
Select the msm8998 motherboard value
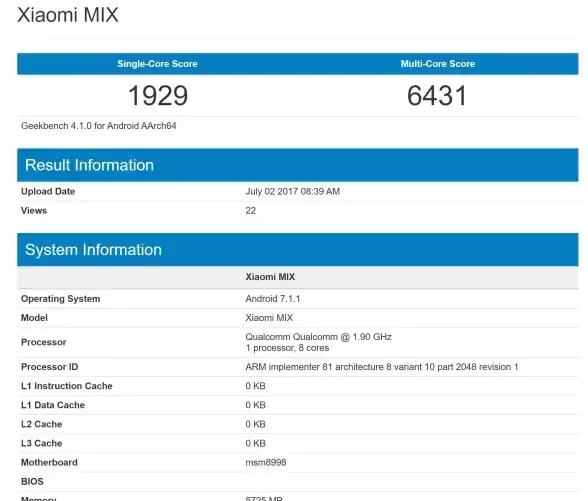point(266,462)
